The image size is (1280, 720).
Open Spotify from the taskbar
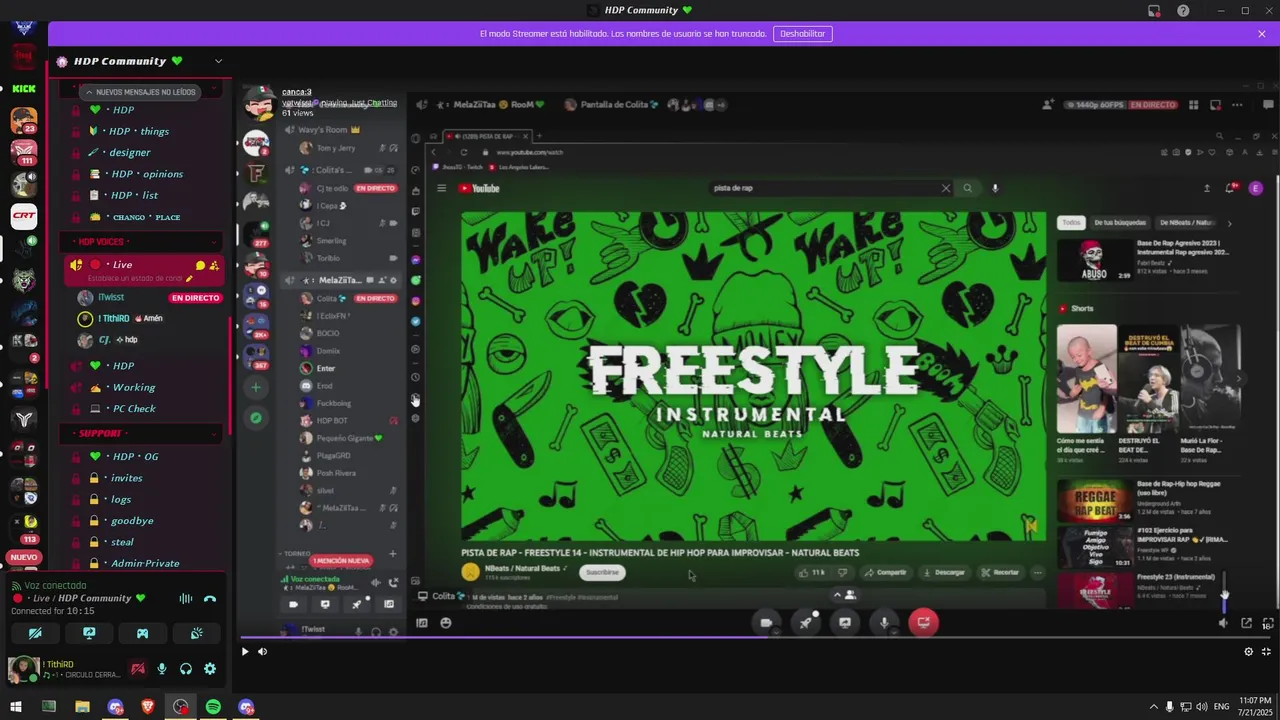pyautogui.click(x=213, y=707)
